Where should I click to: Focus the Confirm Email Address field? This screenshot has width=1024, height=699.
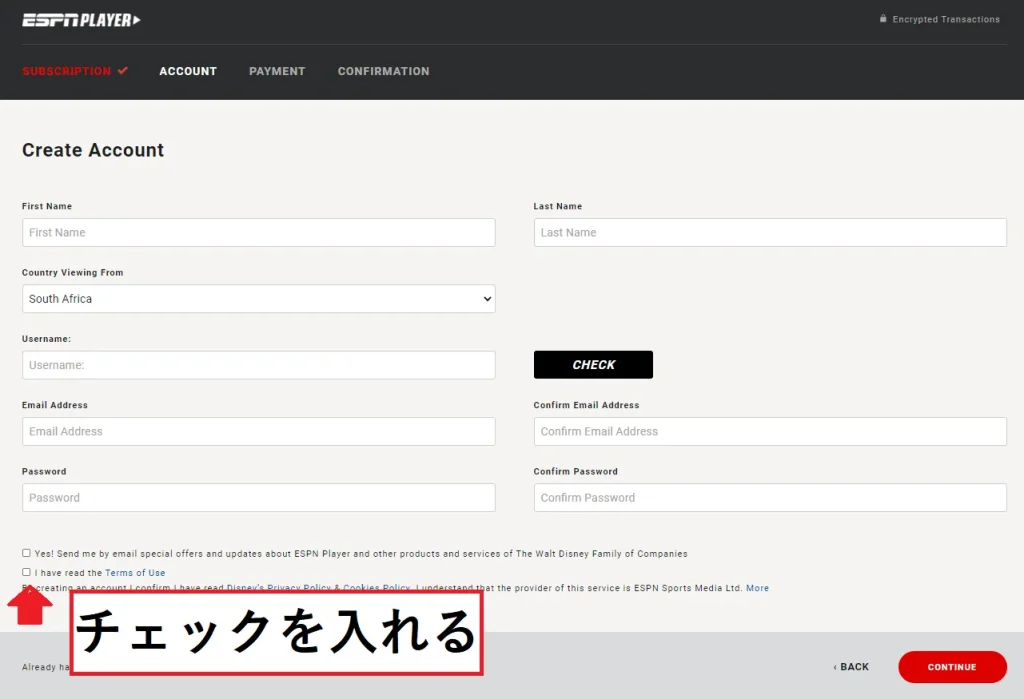[x=770, y=431]
